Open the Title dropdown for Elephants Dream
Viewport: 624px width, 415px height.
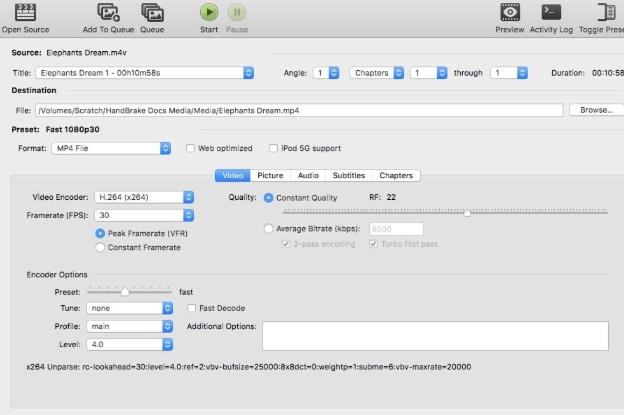pos(145,73)
